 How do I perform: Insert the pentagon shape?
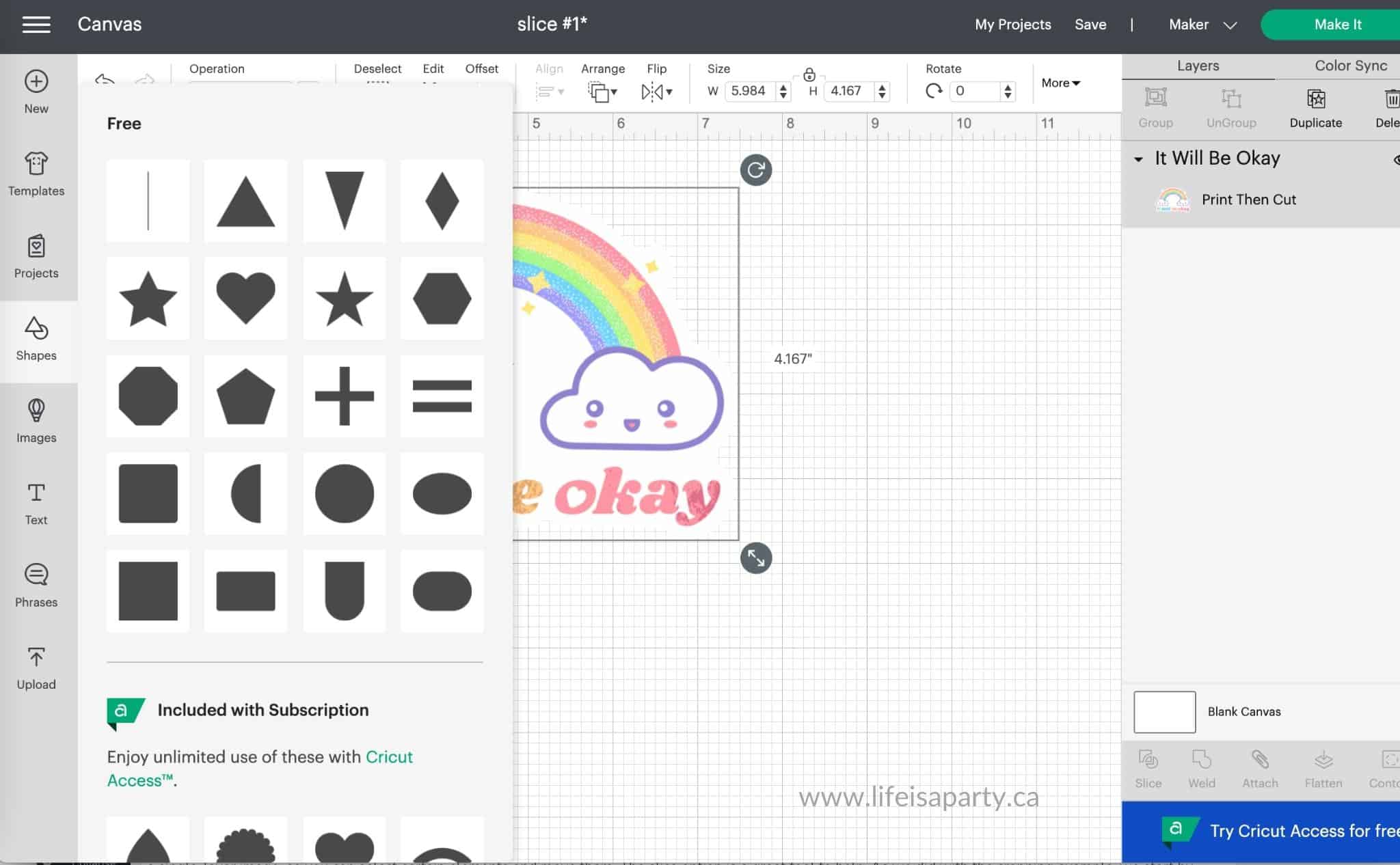[x=245, y=396]
